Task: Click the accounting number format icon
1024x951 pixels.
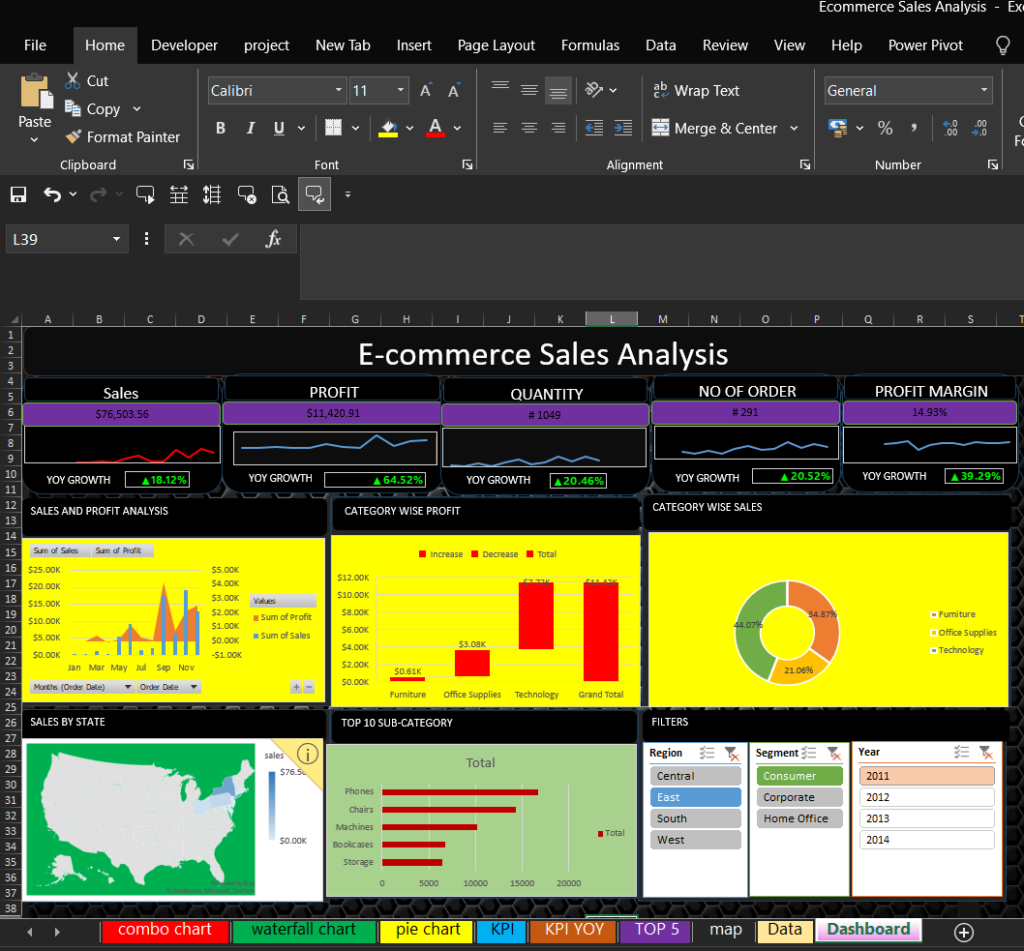Action: (838, 127)
